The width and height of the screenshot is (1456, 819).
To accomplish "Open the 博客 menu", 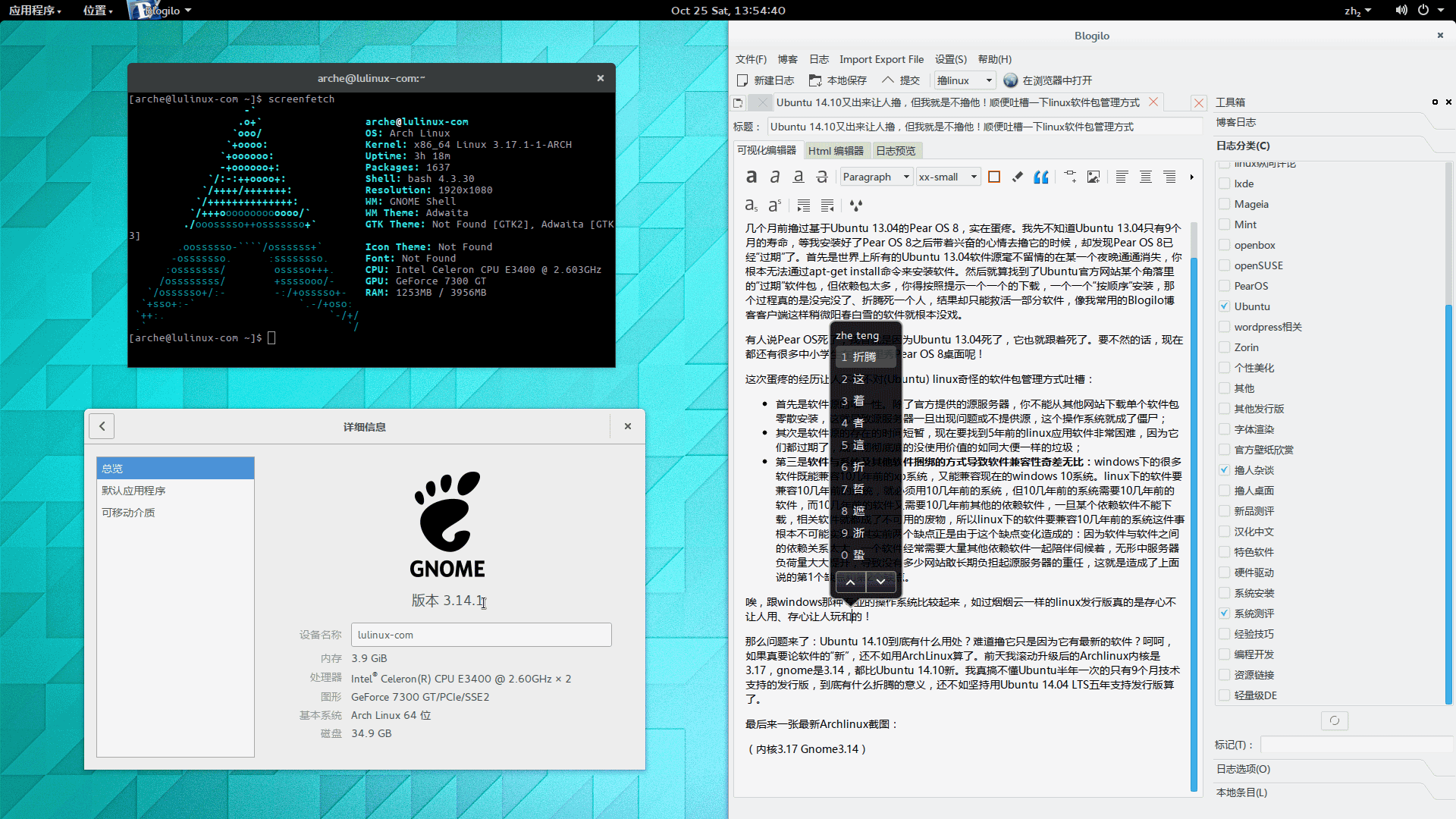I will [787, 59].
